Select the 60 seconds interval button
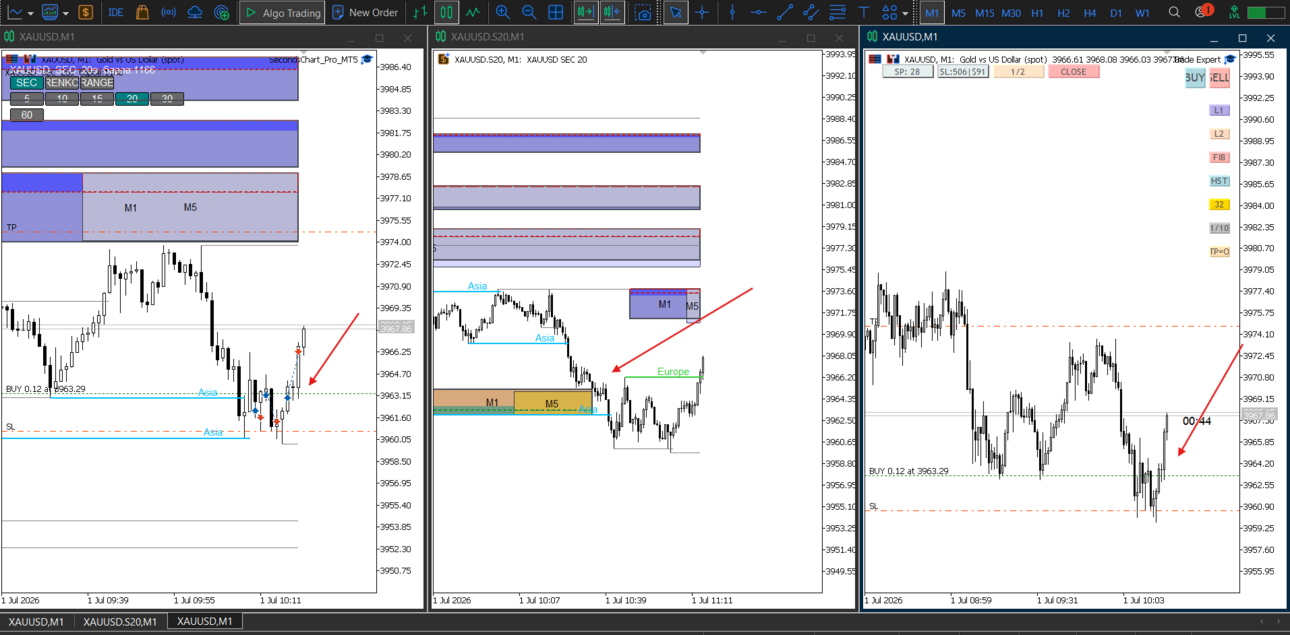The width and height of the screenshot is (1290, 635). point(27,115)
